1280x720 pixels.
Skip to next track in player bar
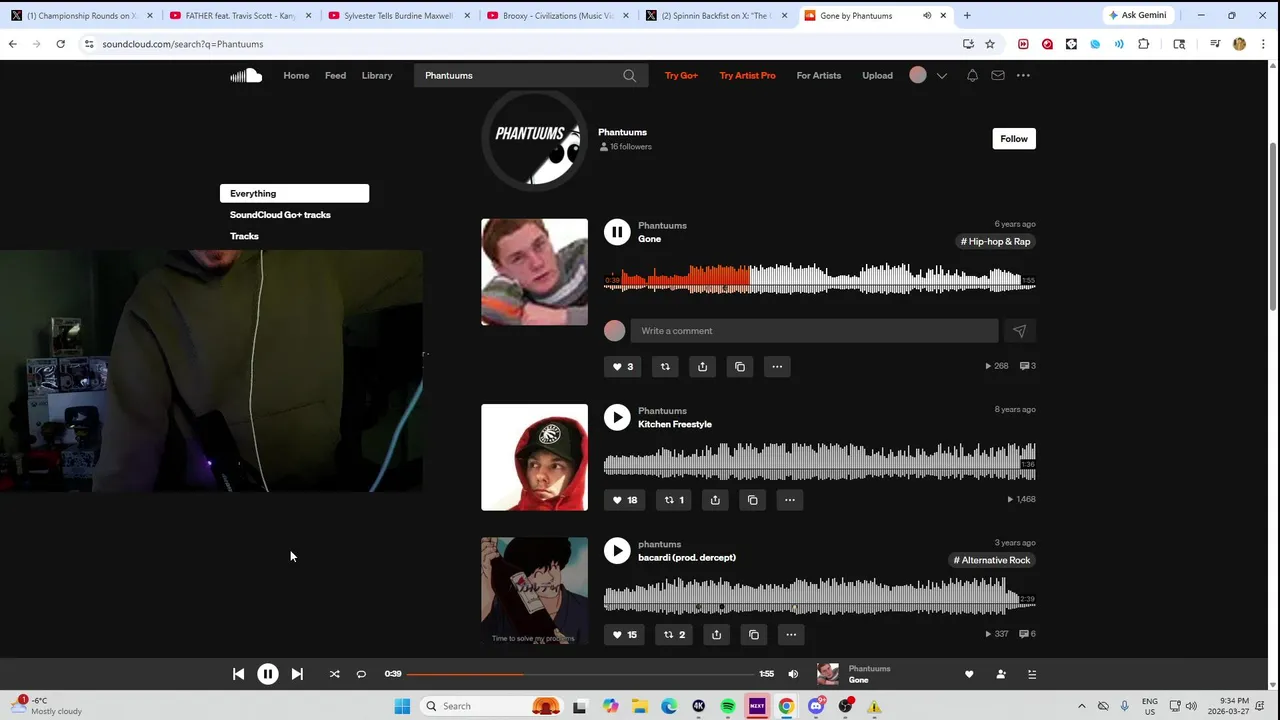tap(297, 674)
